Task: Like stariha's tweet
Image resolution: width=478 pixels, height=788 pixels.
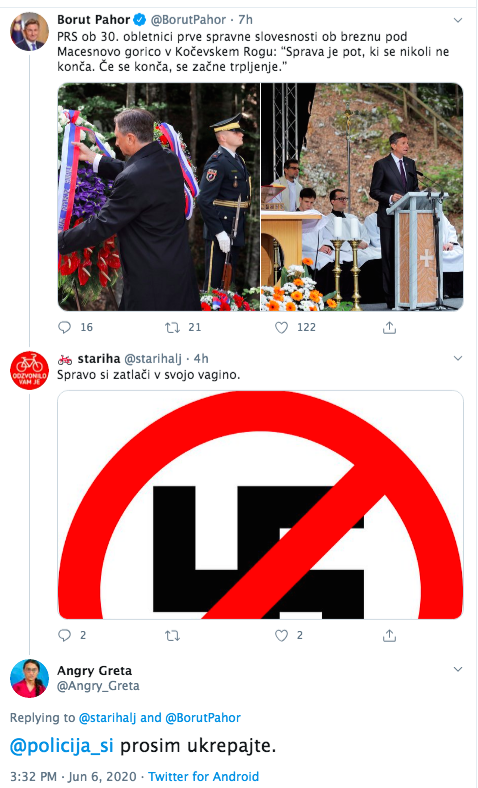Action: [281, 636]
